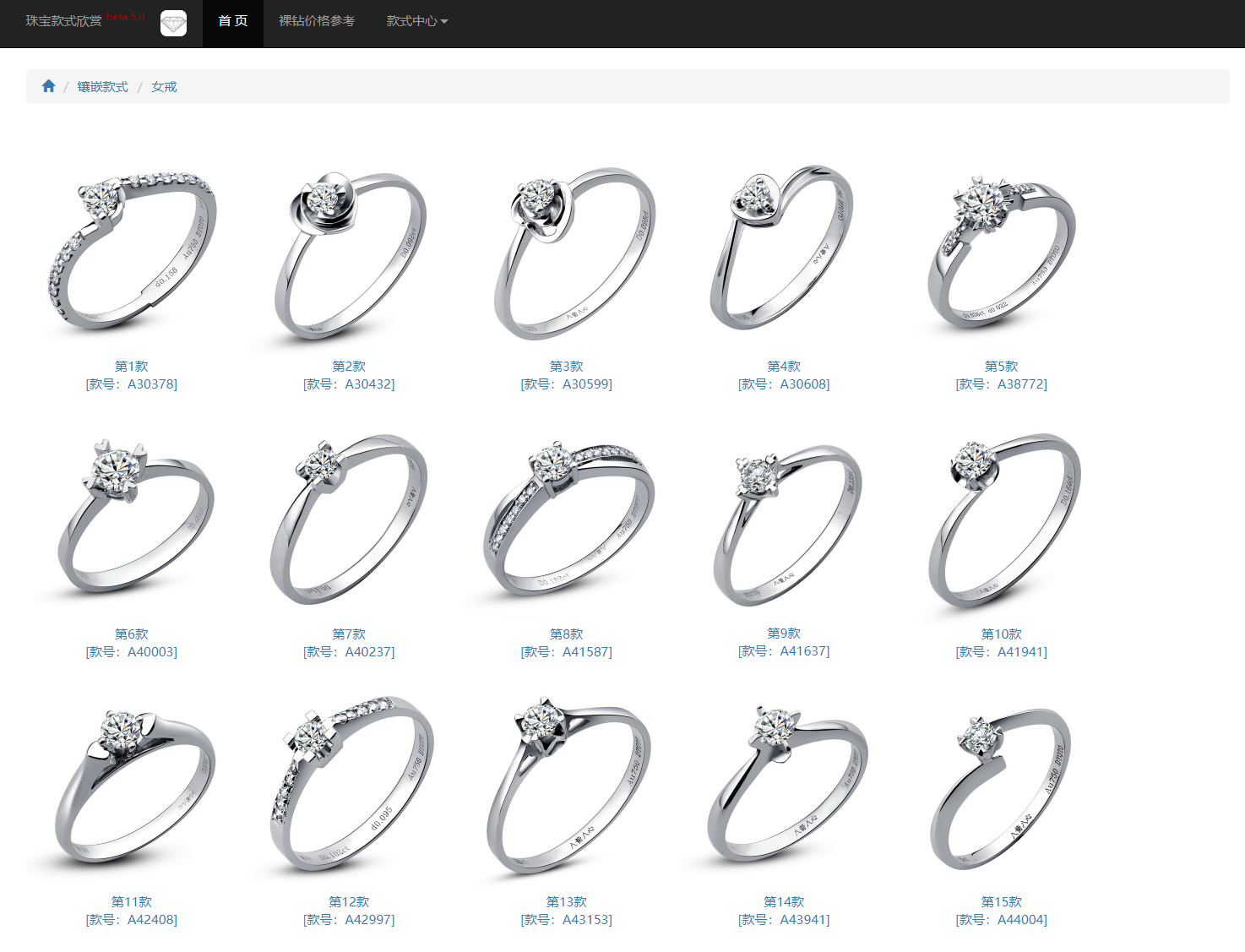Open the 款式中心 dropdown menu

click(x=417, y=21)
